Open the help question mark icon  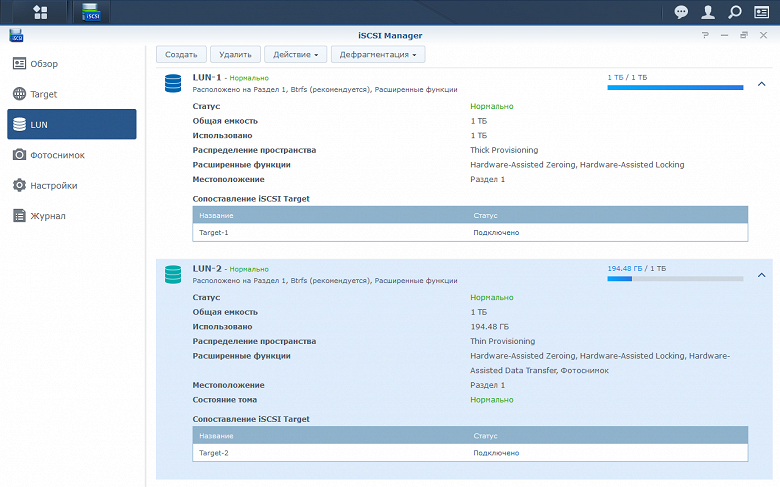pyautogui.click(x=705, y=35)
